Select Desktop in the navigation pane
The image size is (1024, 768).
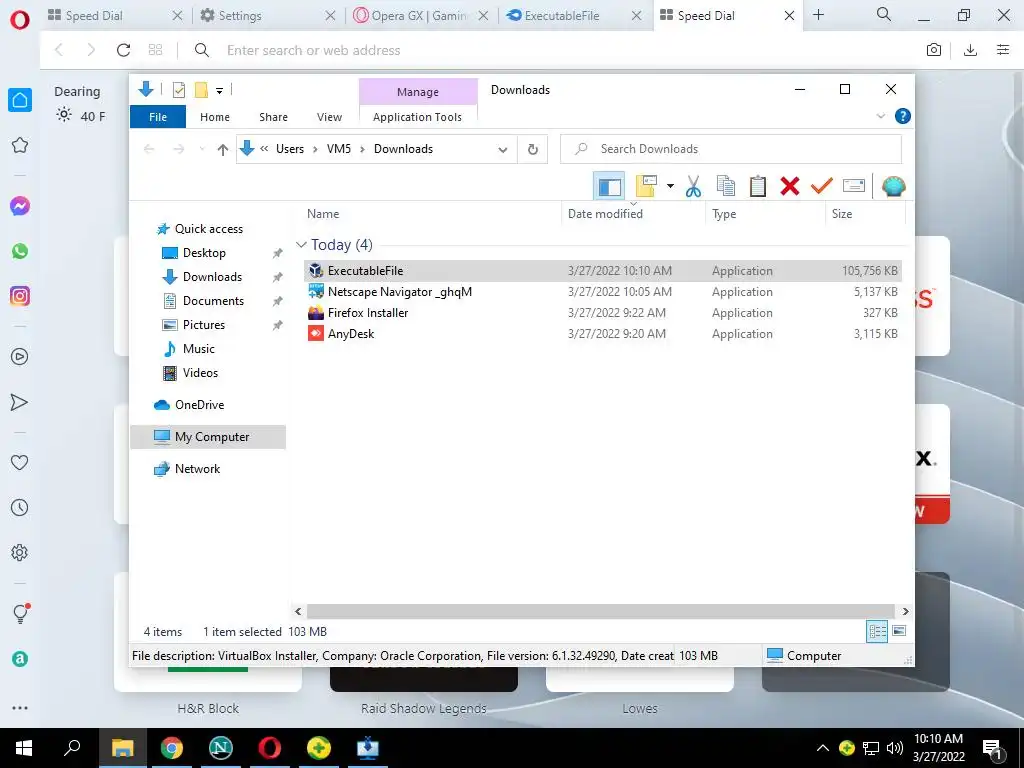pos(204,253)
